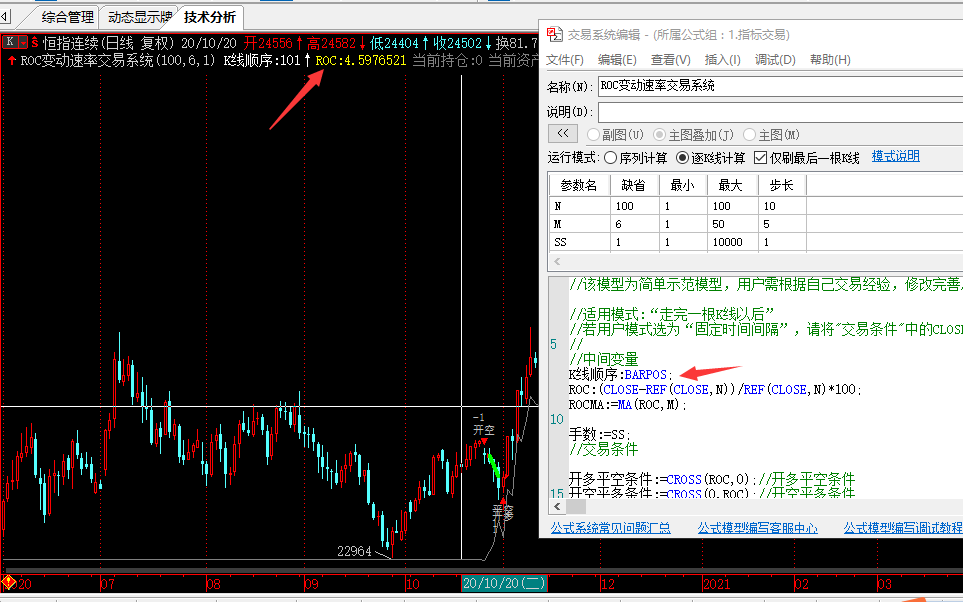963x602 pixels.
Task: Choose 逐K线计算 run mode
Action: point(682,158)
